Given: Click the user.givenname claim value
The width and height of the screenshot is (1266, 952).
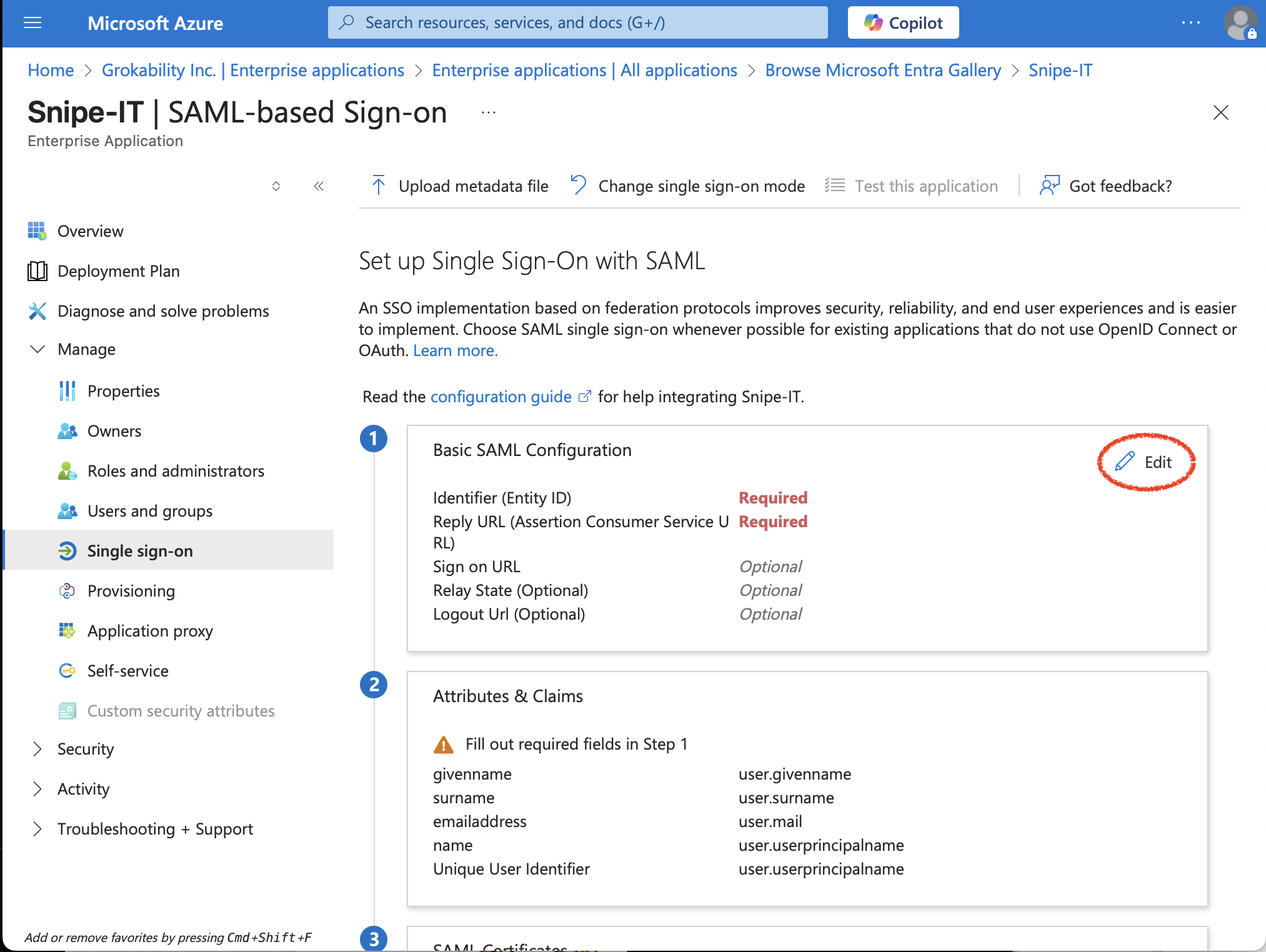Looking at the screenshot, I should (794, 774).
